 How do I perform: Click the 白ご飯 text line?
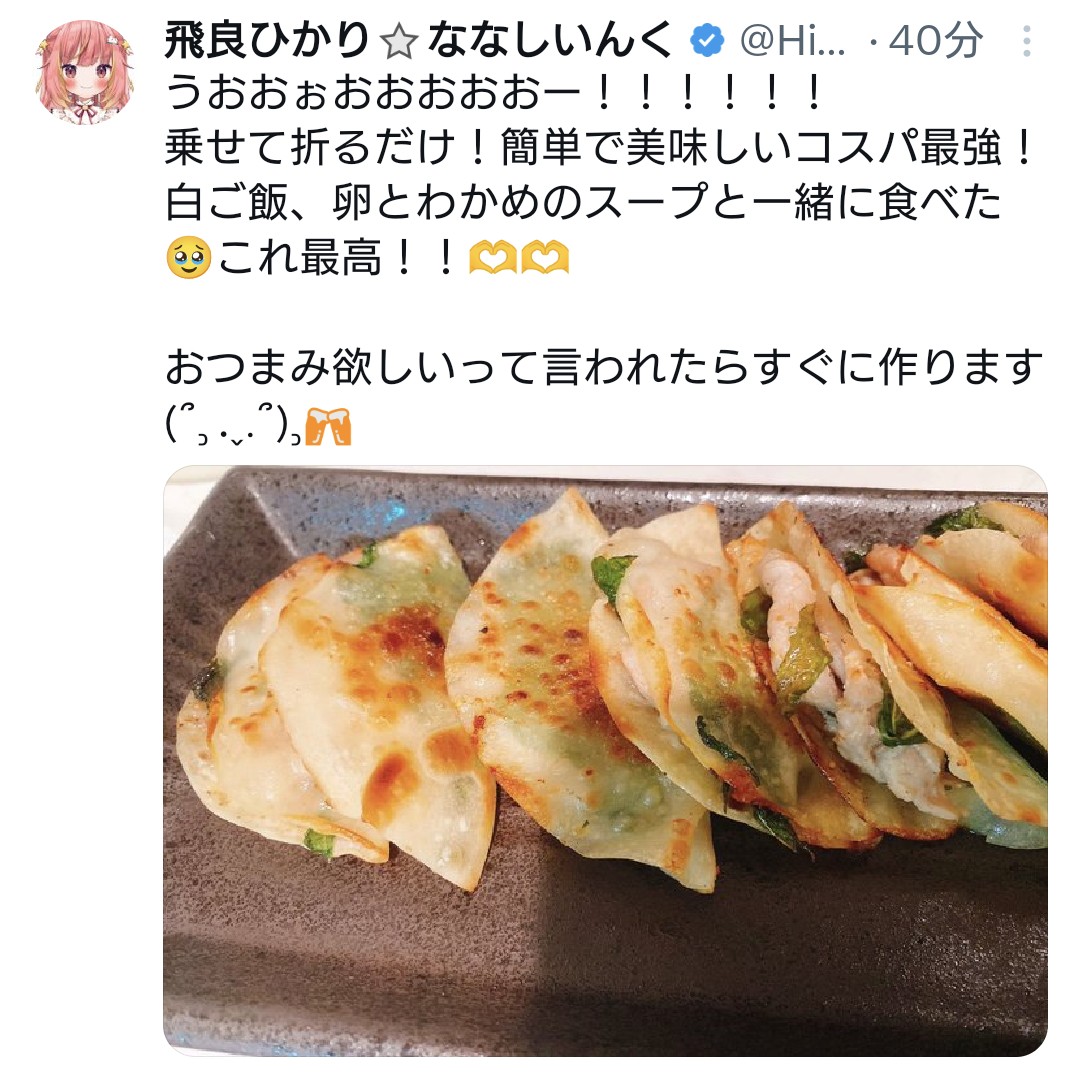tap(583, 203)
